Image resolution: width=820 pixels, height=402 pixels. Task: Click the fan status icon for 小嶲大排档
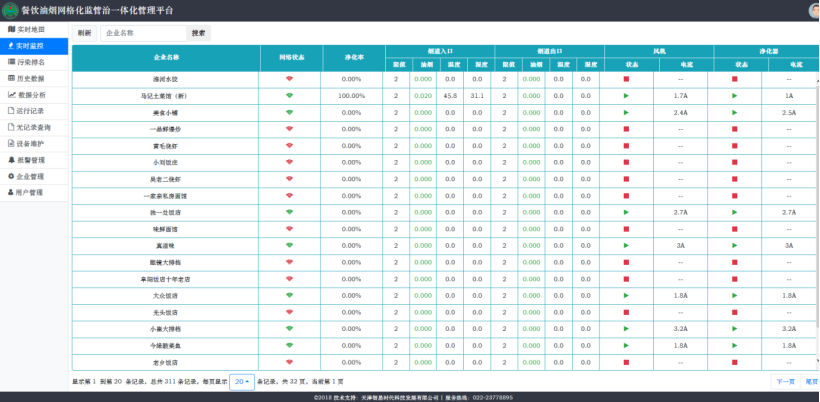626,328
